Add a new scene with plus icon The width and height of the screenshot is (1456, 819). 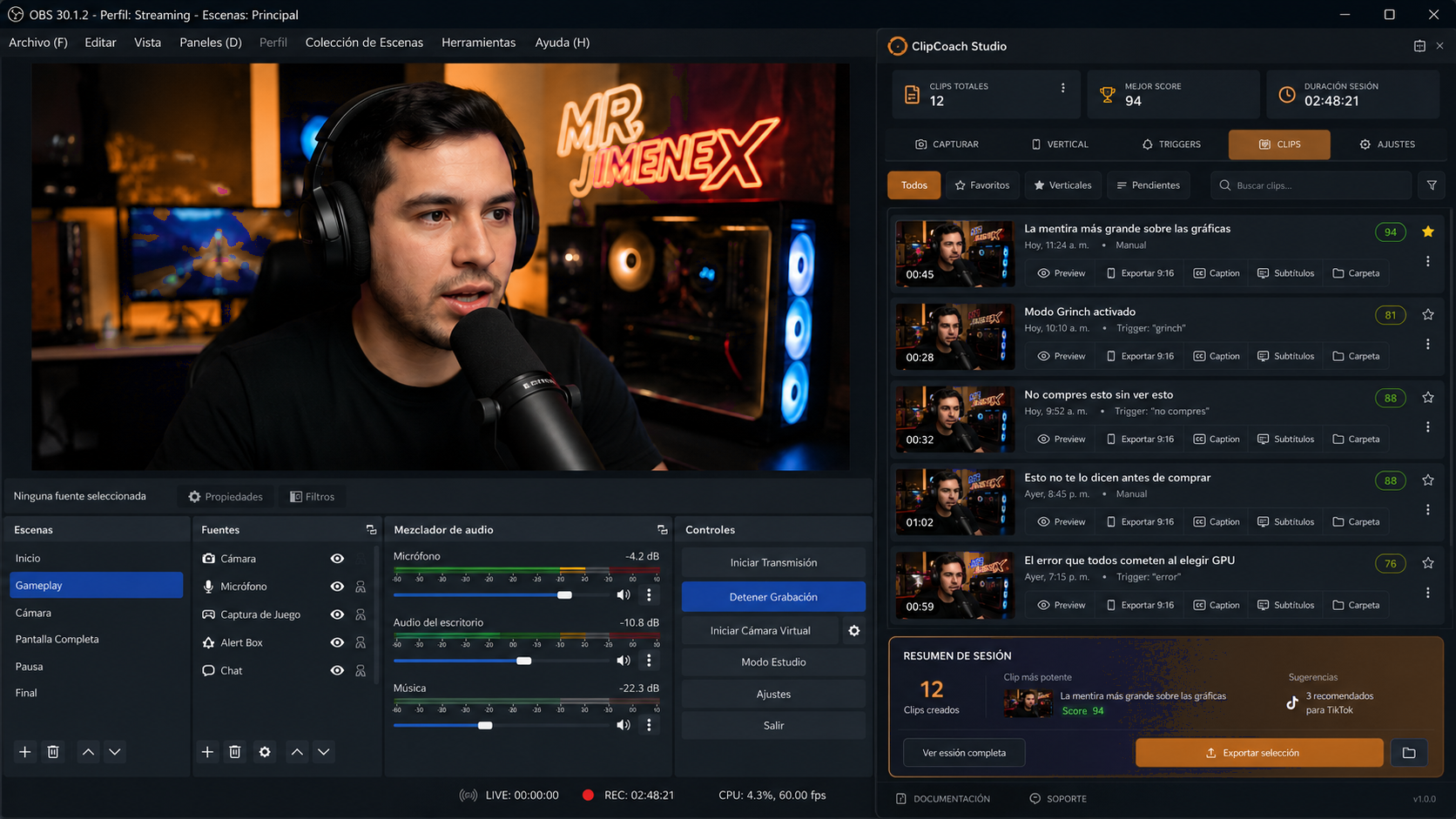(x=25, y=752)
